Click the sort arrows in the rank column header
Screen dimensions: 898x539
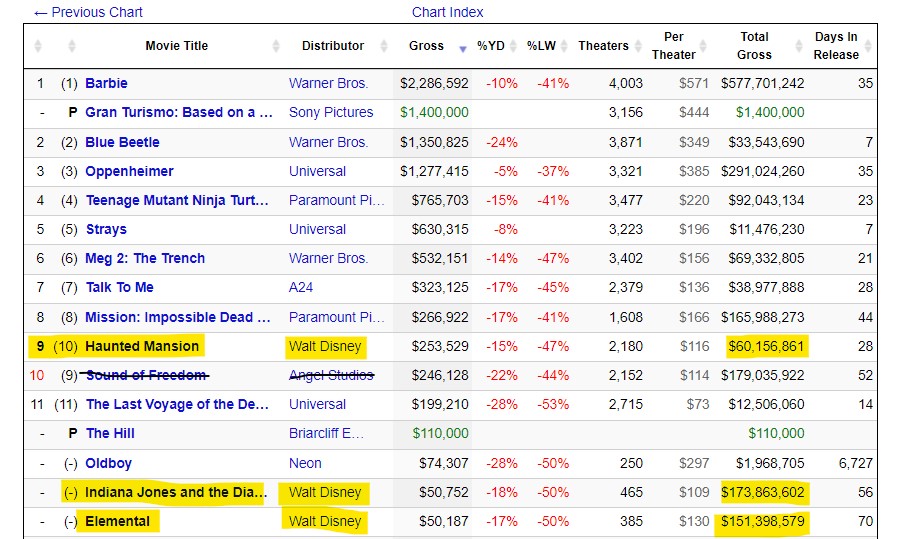39,46
